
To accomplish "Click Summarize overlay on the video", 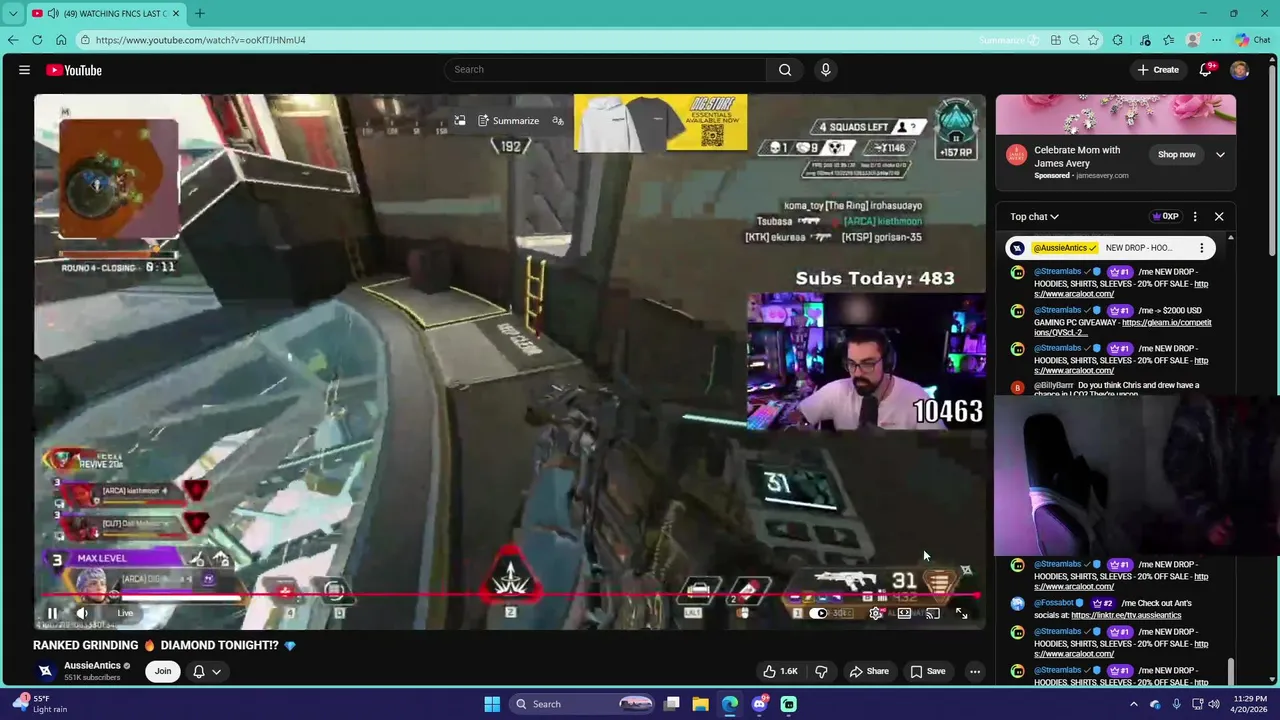I will point(508,121).
